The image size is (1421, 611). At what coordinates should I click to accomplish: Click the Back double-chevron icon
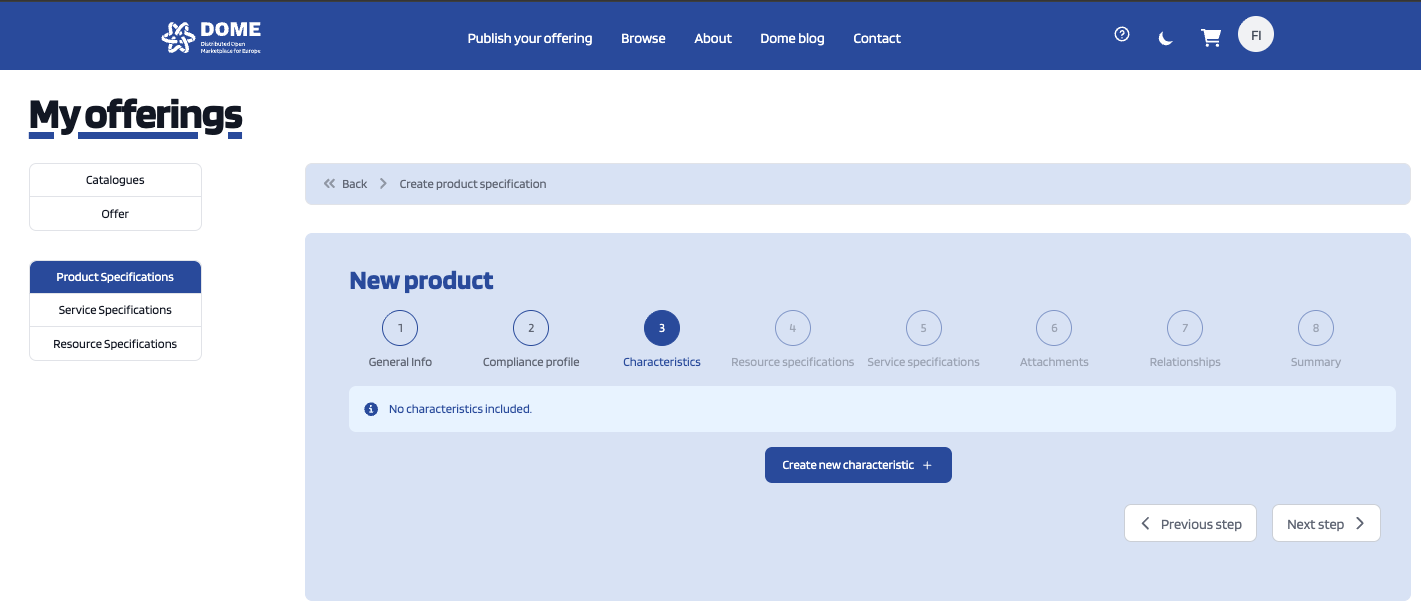click(330, 184)
